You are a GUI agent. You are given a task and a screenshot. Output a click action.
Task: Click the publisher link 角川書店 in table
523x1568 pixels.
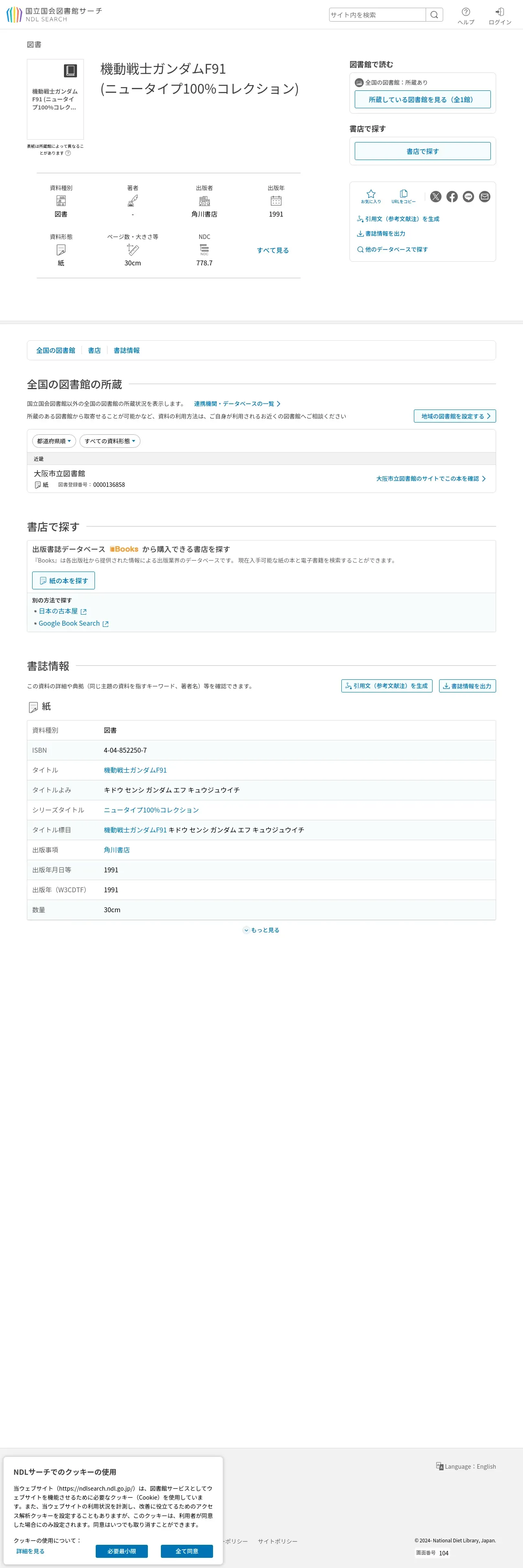(117, 850)
